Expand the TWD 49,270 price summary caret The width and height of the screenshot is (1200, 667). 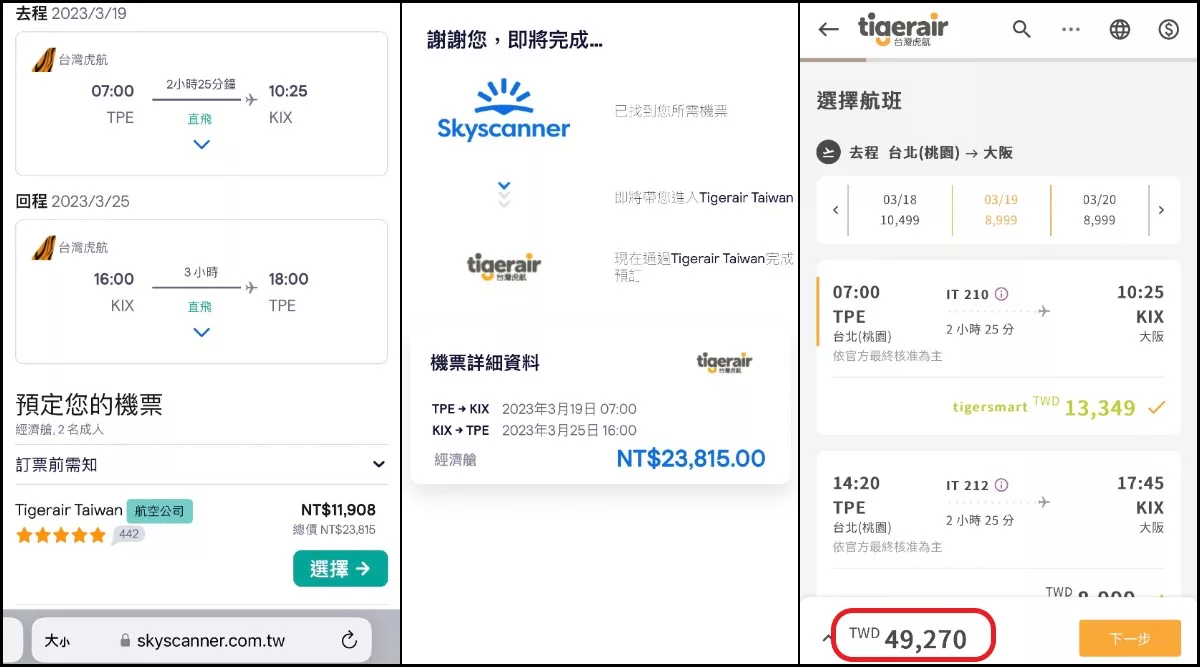[825, 637]
